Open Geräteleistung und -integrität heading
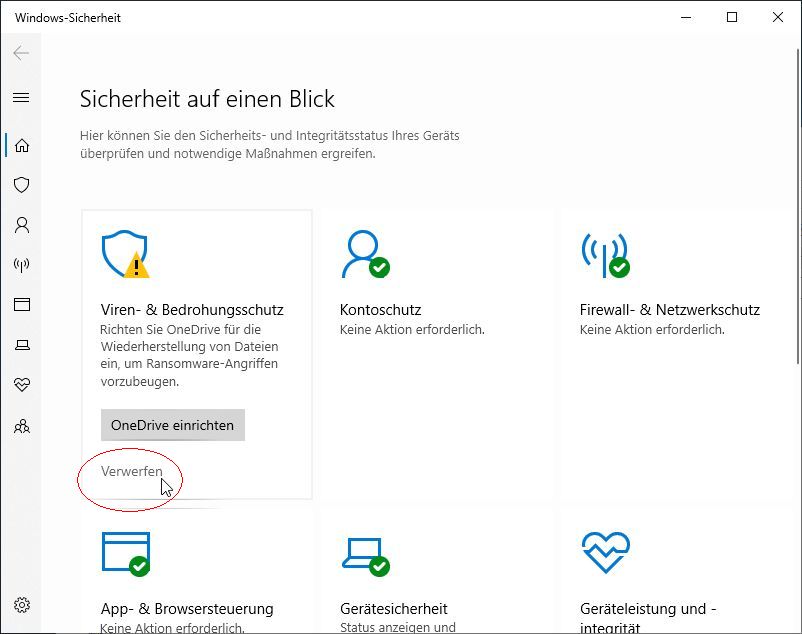The height and width of the screenshot is (634, 802). click(x=648, y=618)
